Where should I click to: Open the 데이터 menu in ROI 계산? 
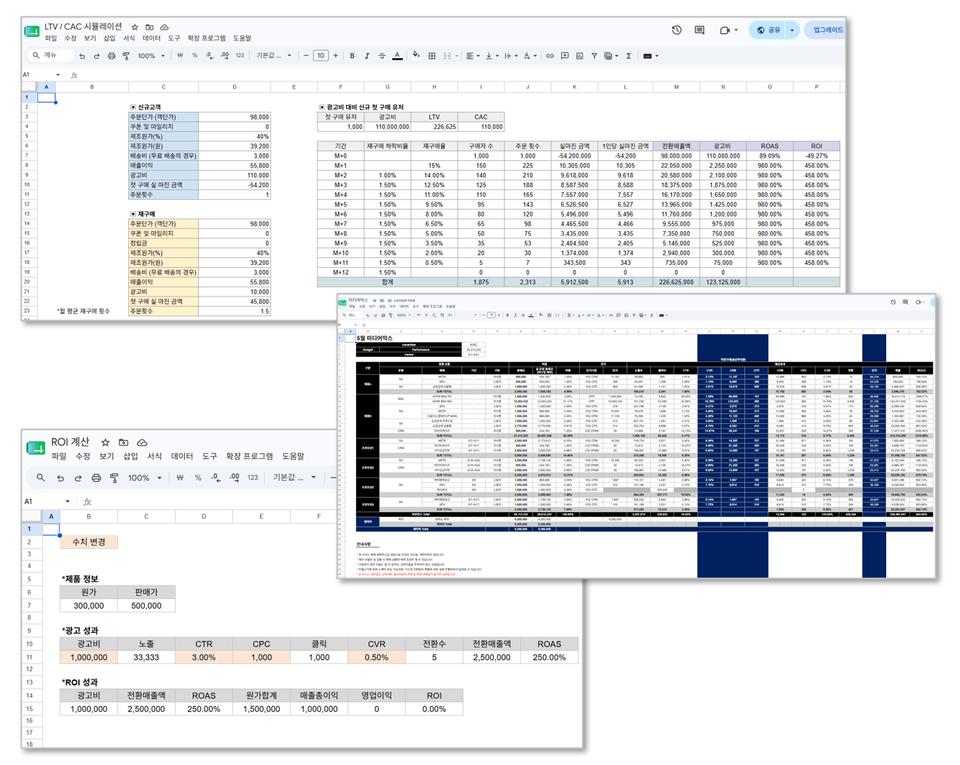click(x=182, y=457)
